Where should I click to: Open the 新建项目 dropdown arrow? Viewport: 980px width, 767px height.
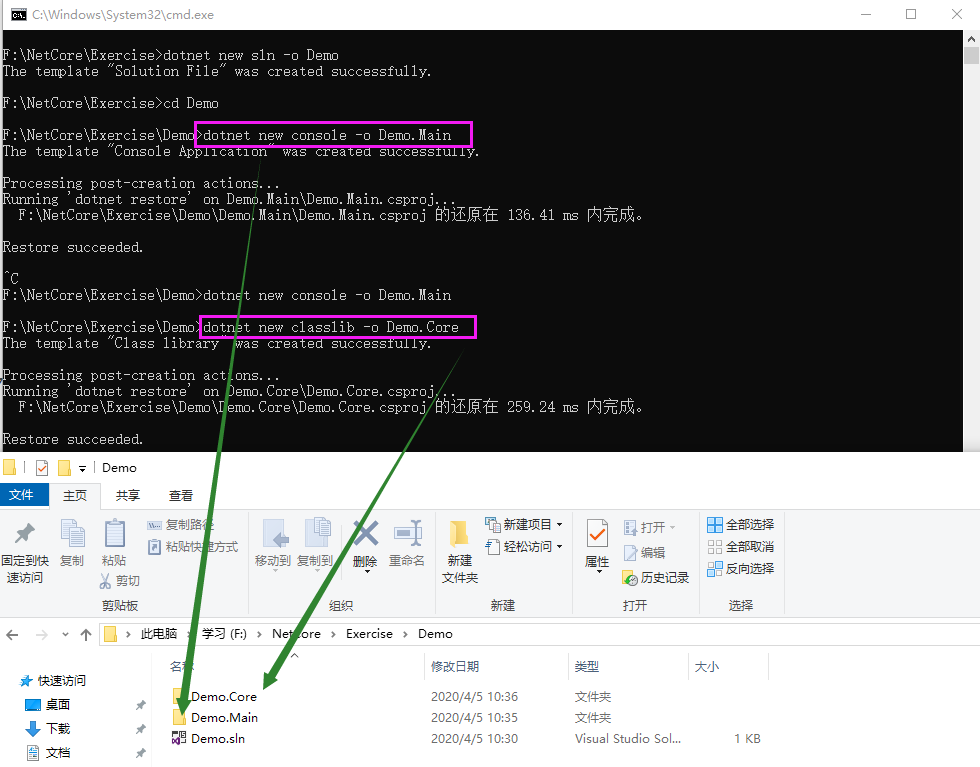click(559, 522)
